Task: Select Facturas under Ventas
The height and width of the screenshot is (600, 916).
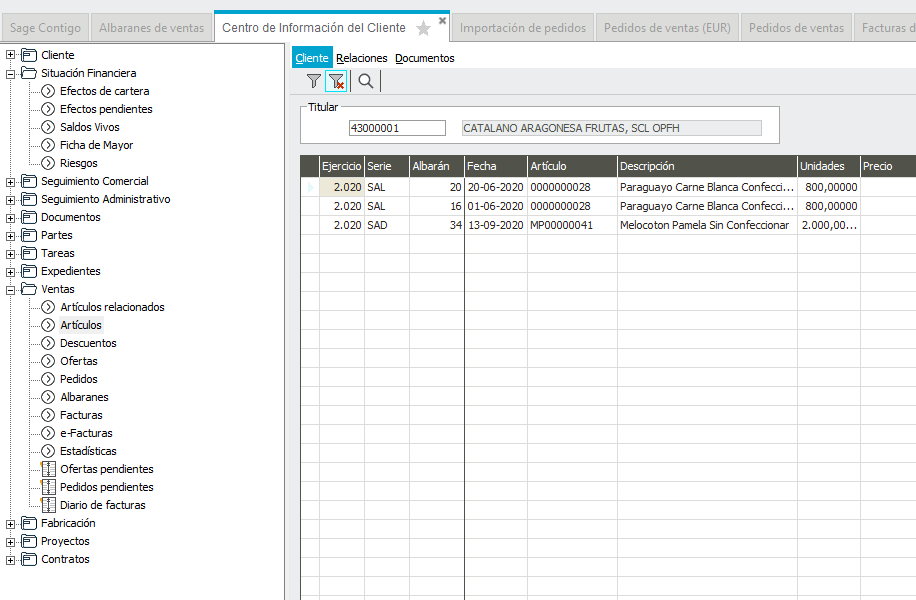Action: coord(81,415)
